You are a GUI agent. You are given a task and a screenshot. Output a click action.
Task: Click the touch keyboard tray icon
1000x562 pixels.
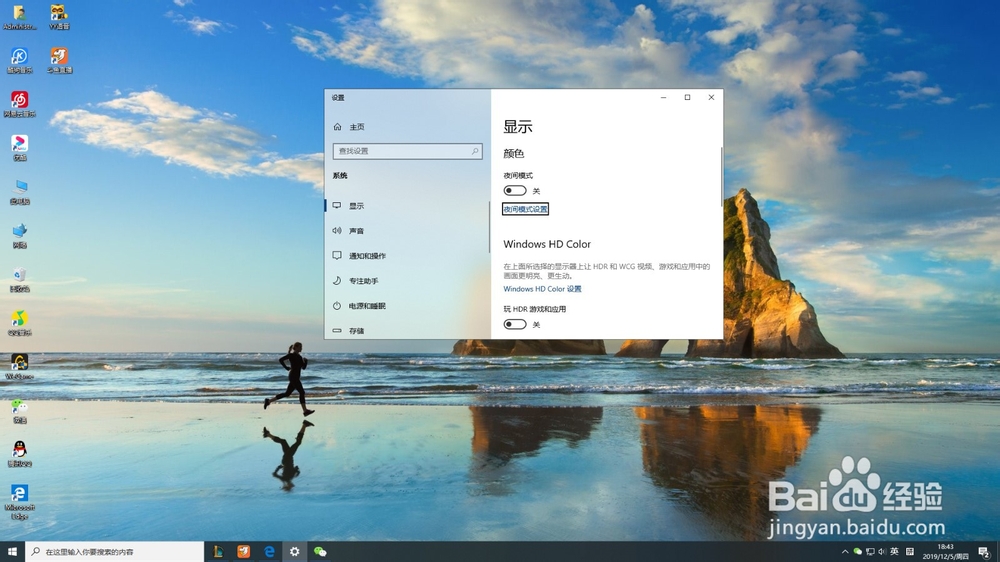(x=910, y=552)
